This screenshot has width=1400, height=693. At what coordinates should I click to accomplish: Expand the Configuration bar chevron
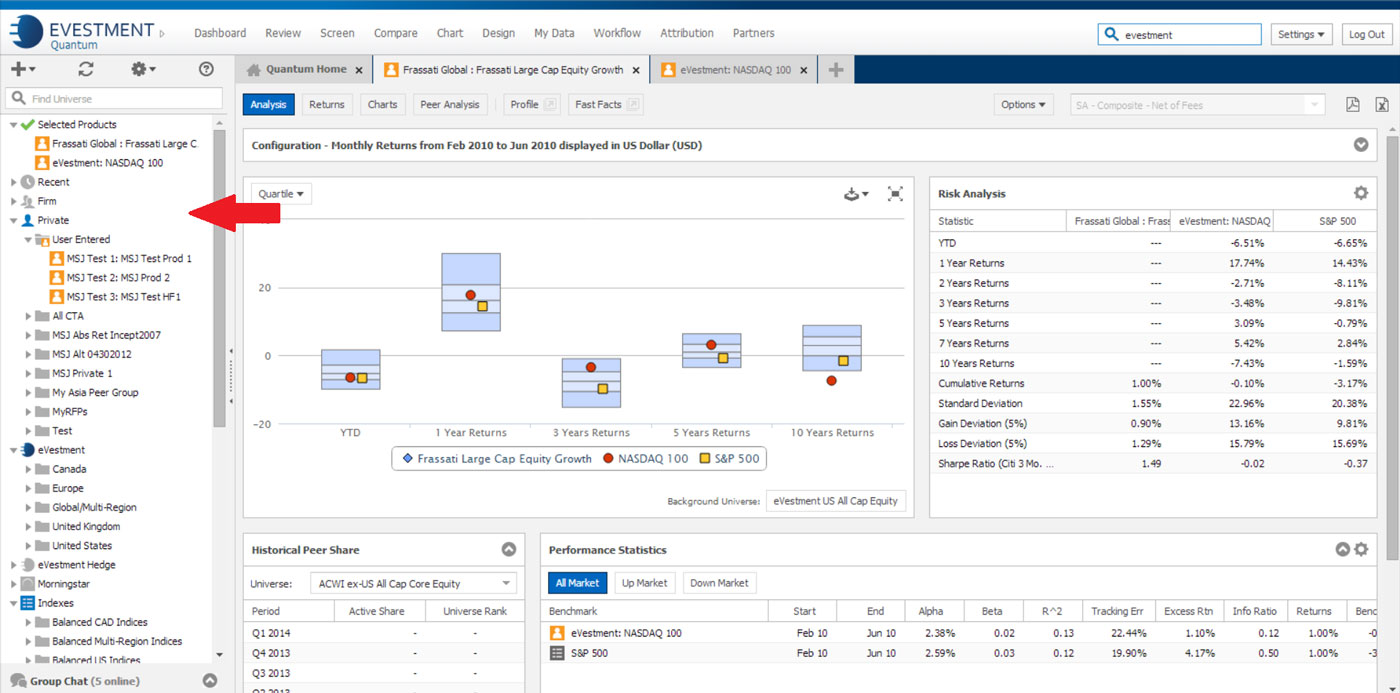pos(1361,145)
